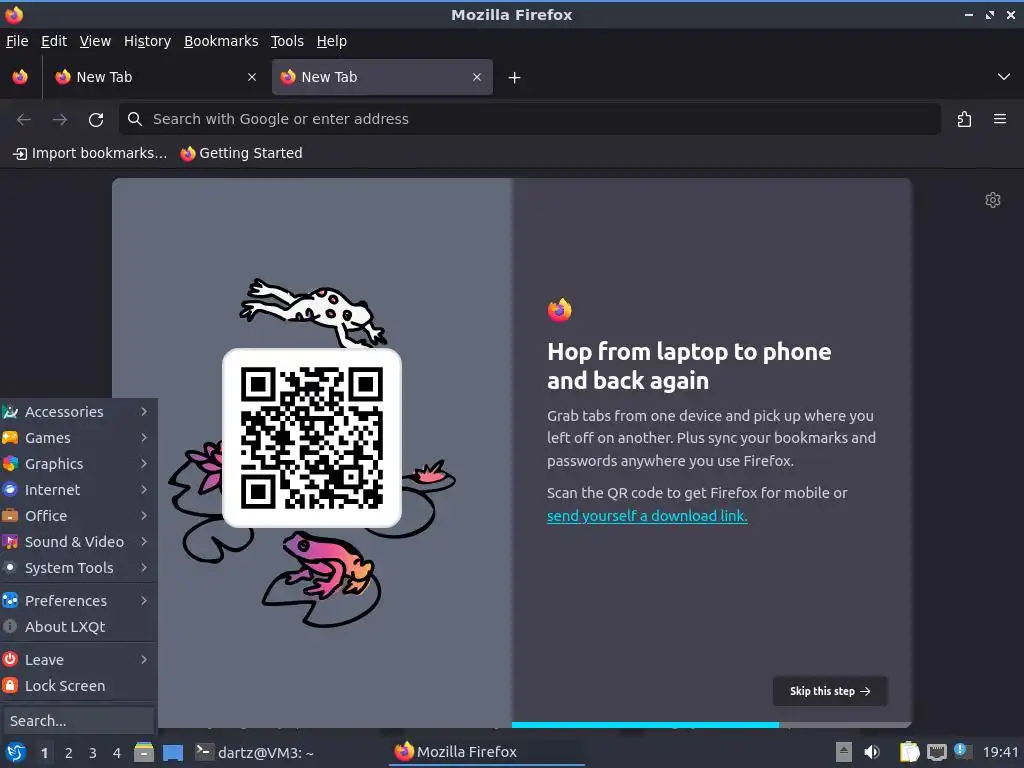The image size is (1024, 768).
Task: Switch to the first New Tab
Action: (x=157, y=77)
